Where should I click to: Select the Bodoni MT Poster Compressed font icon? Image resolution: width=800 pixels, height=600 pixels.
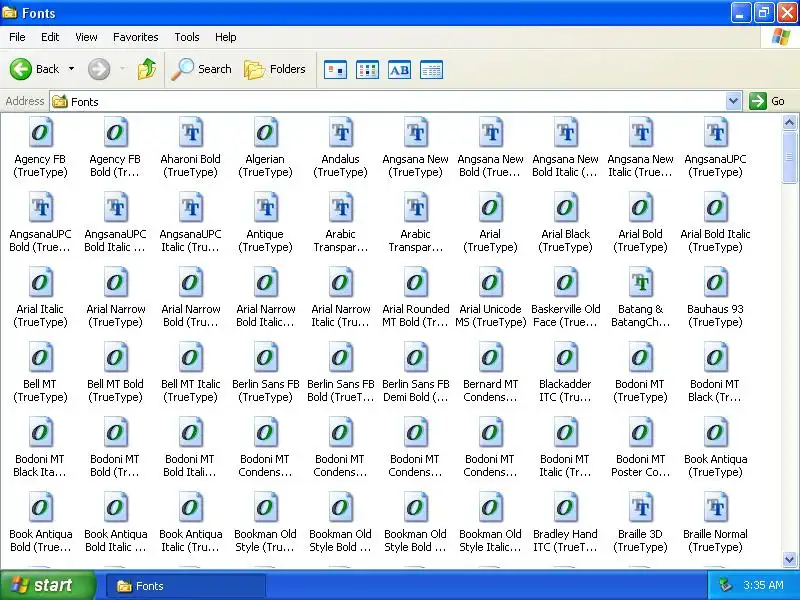click(x=640, y=433)
